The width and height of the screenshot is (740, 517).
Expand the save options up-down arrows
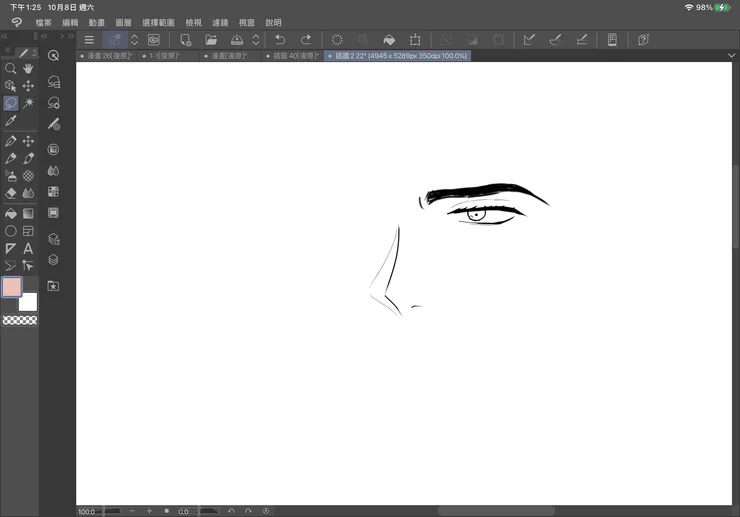[256, 40]
